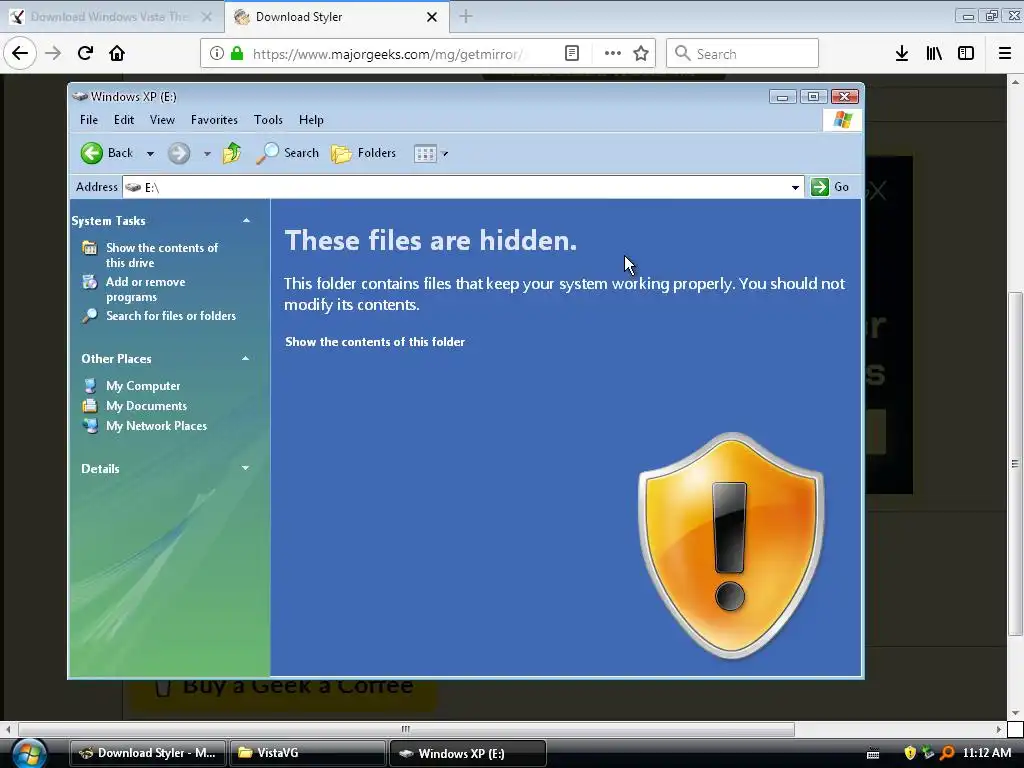
Task: Expand the Views dropdown arrow
Action: click(445, 154)
